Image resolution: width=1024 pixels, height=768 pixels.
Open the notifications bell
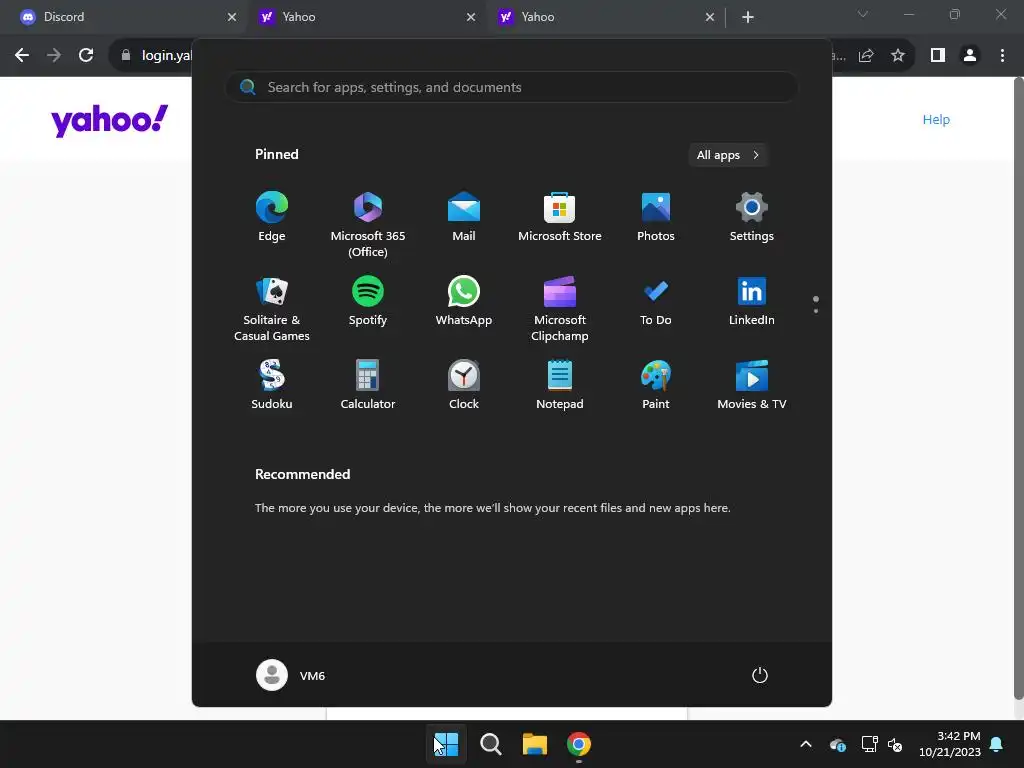pos(997,744)
